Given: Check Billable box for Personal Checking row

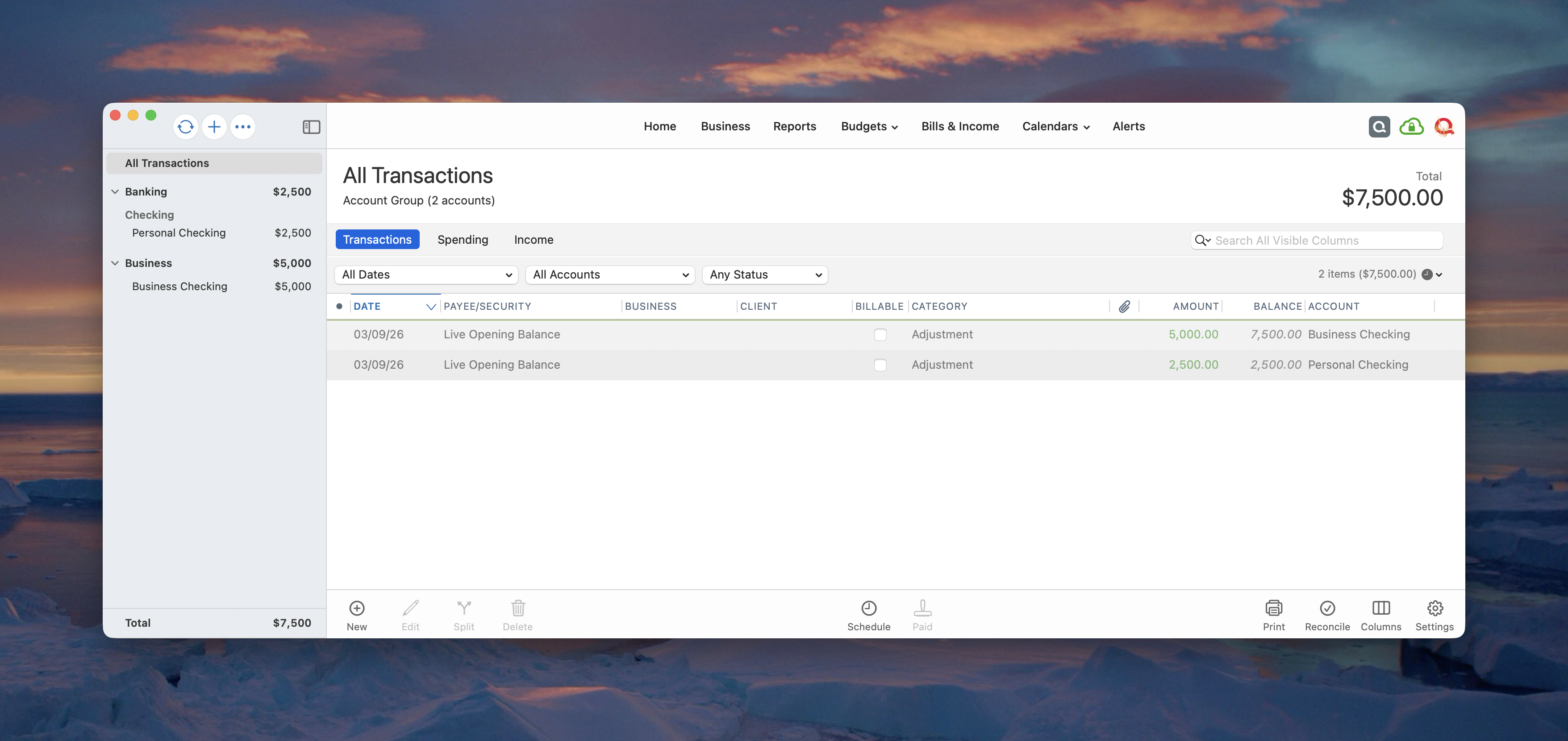Looking at the screenshot, I should 880,365.
